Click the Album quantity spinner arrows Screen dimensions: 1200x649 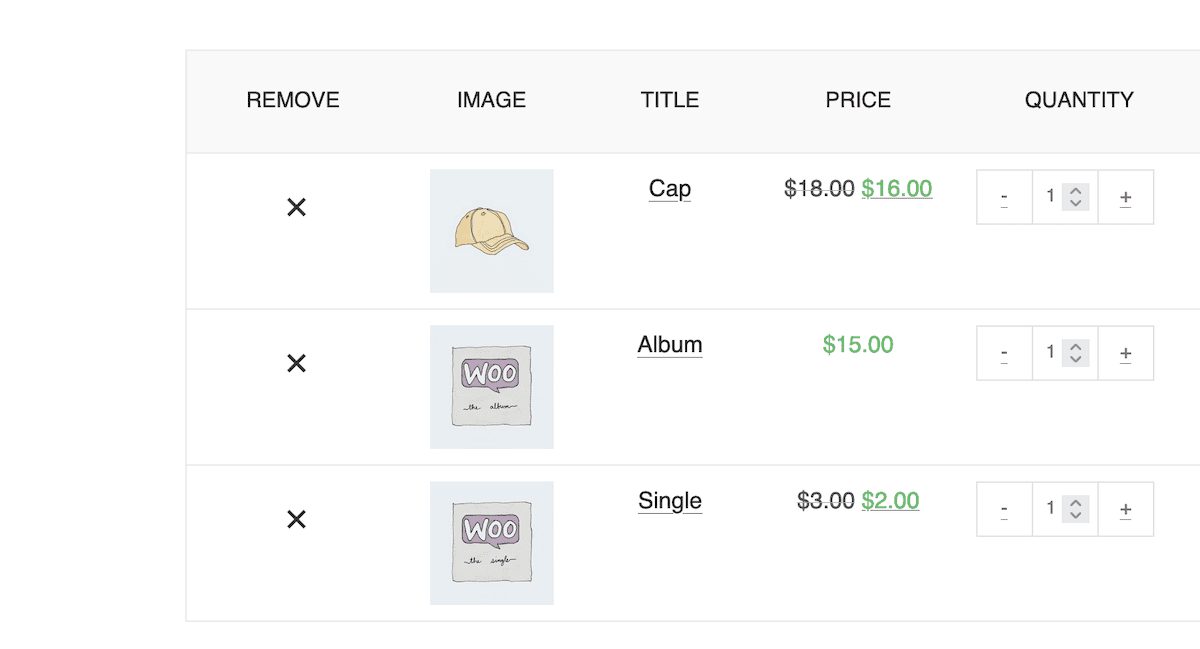[x=1076, y=352]
